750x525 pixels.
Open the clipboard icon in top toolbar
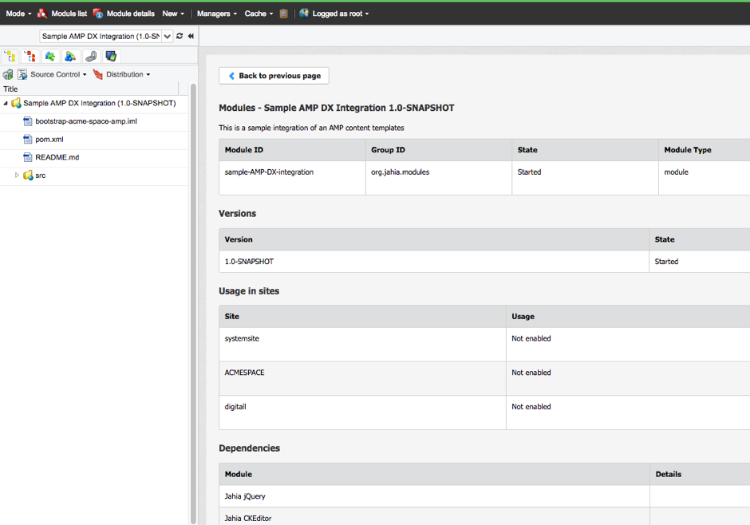(284, 13)
